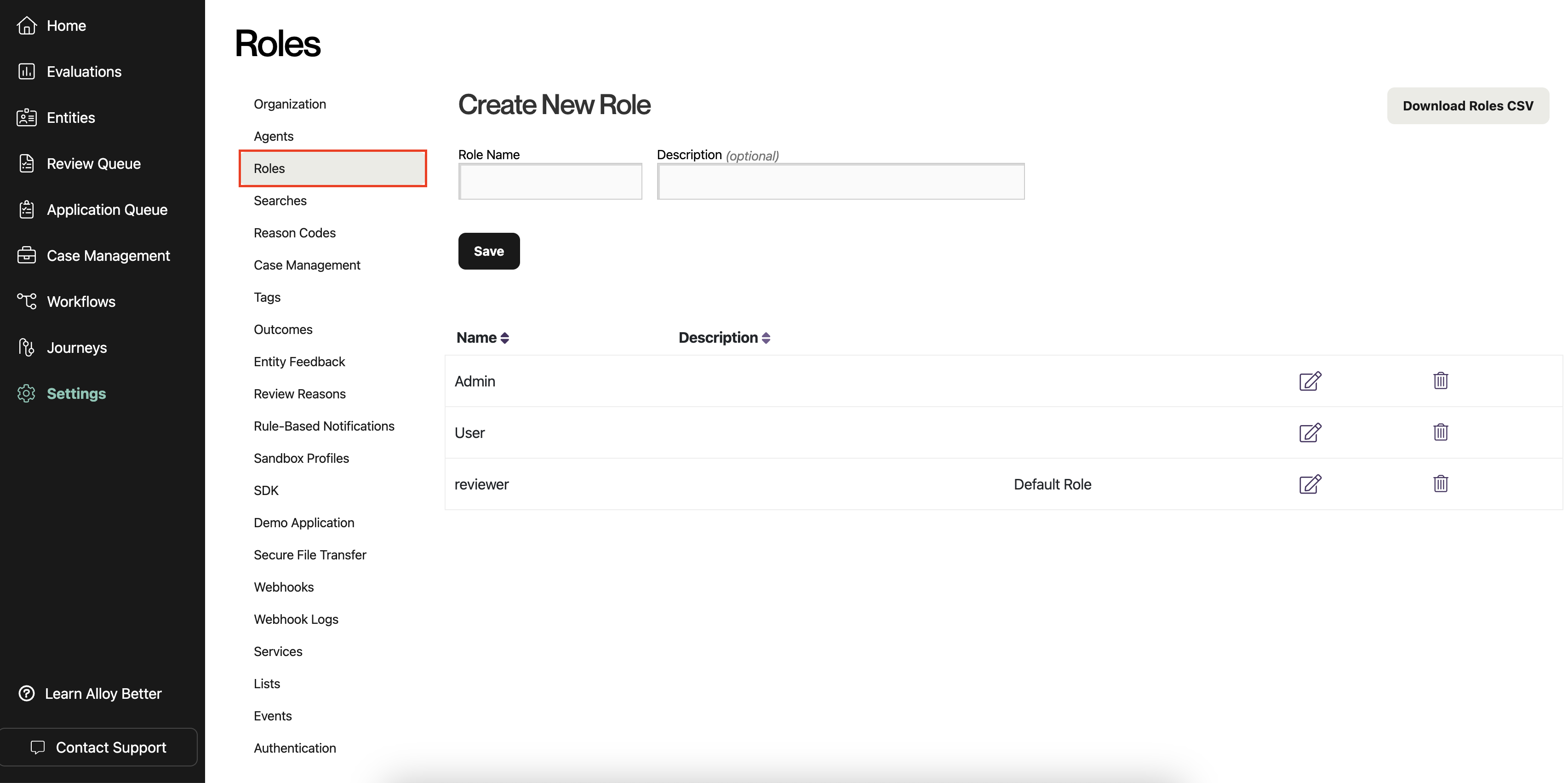1568x783 pixels.
Task: Delete the User role using trash icon
Action: (x=1440, y=433)
